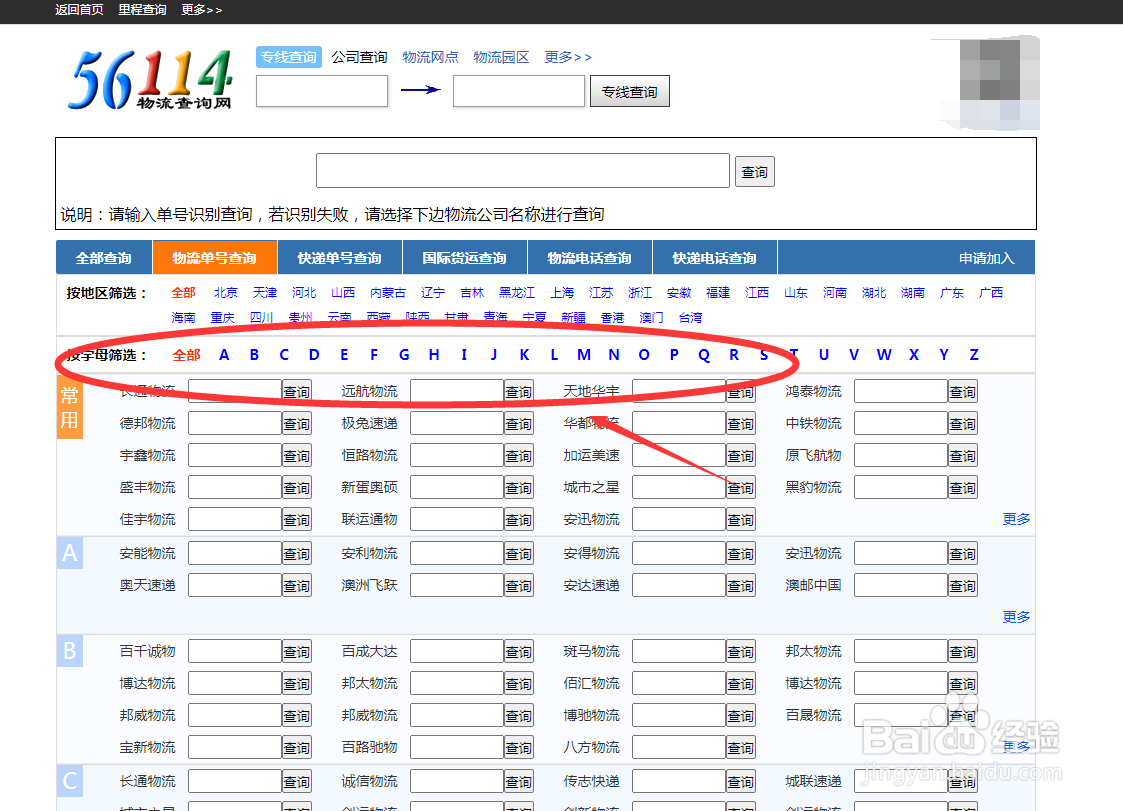
Task: Filter by region 广东
Action: point(952,292)
